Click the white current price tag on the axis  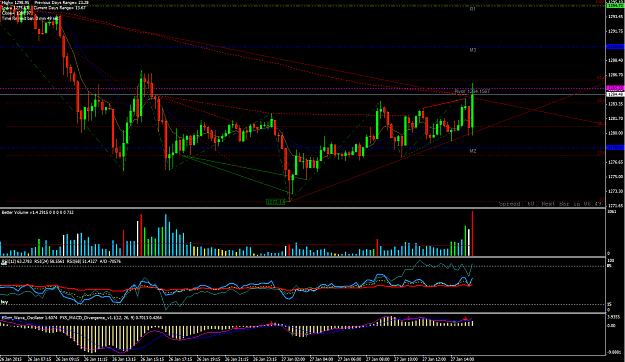pos(615,94)
